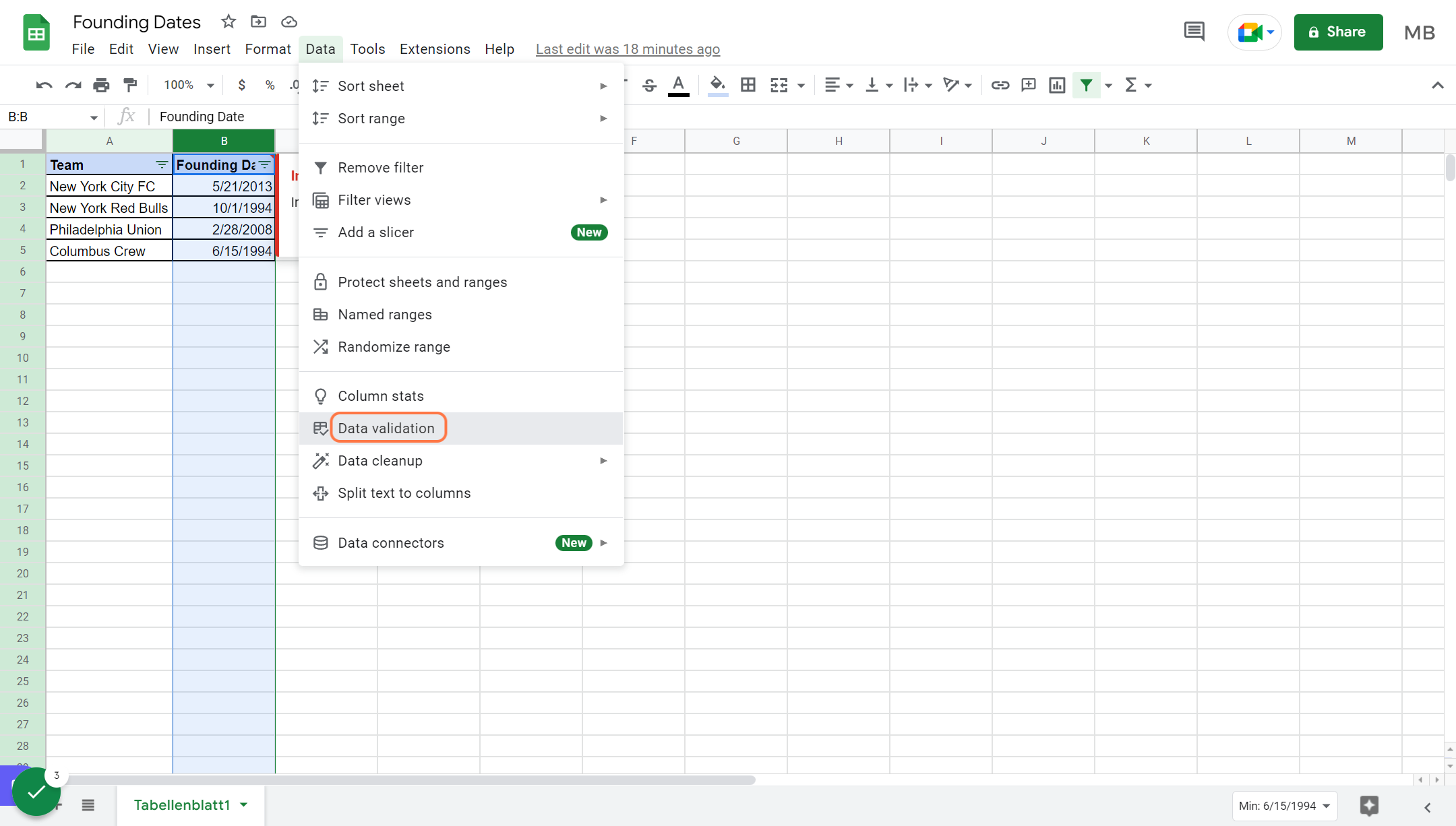Choose Split text to columns
This screenshot has height=826, width=1456.
[x=461, y=493]
